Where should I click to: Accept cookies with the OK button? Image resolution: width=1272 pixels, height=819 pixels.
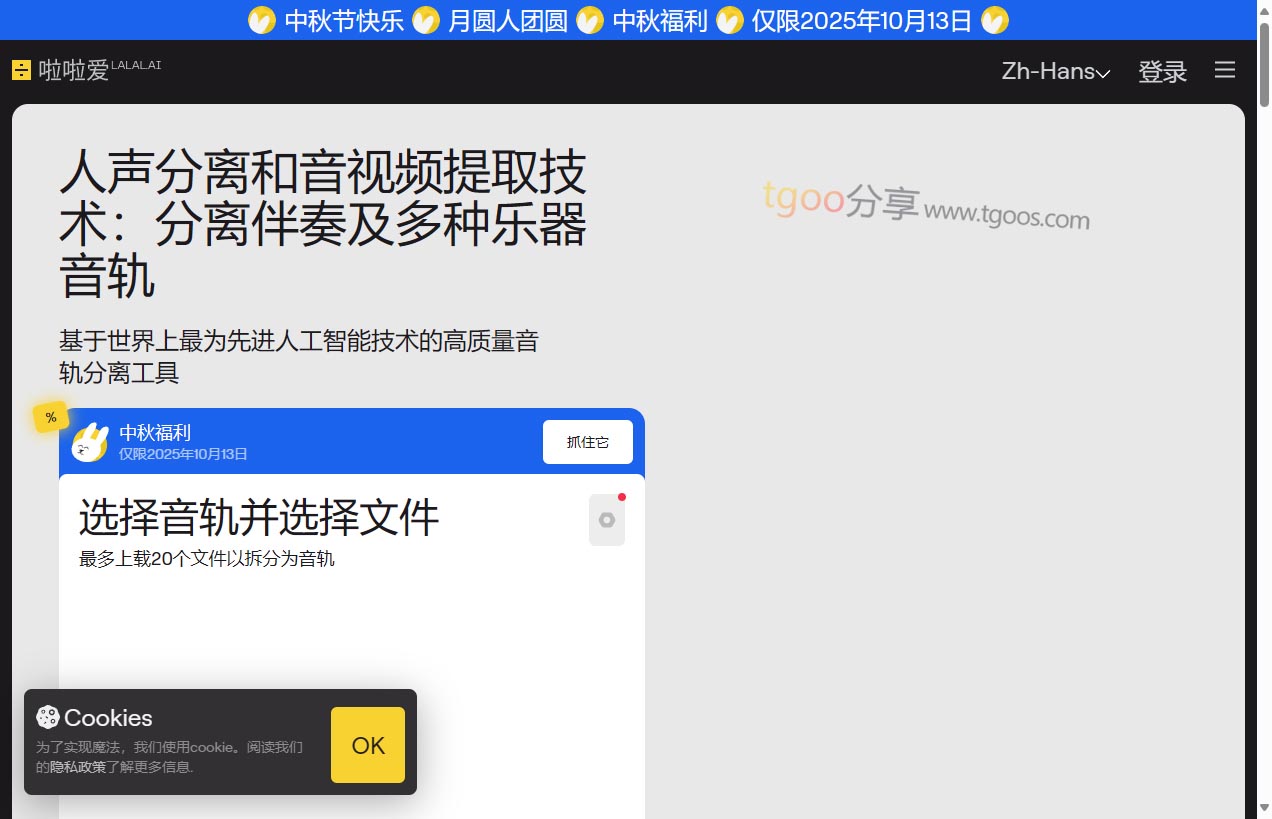point(368,745)
